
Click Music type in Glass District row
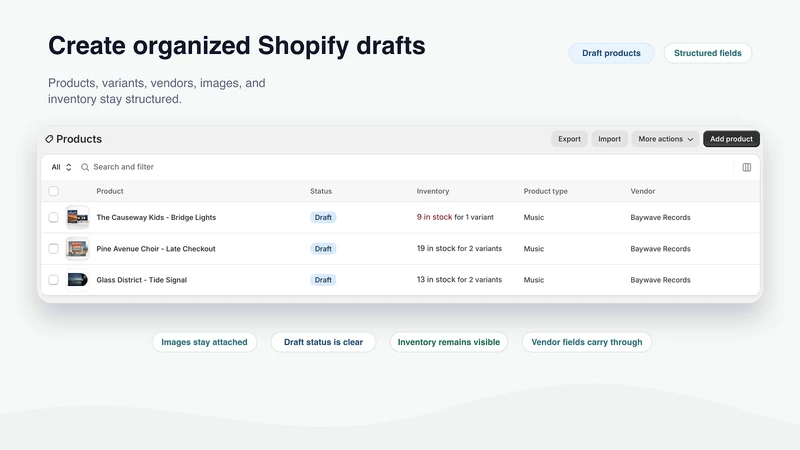tap(534, 280)
